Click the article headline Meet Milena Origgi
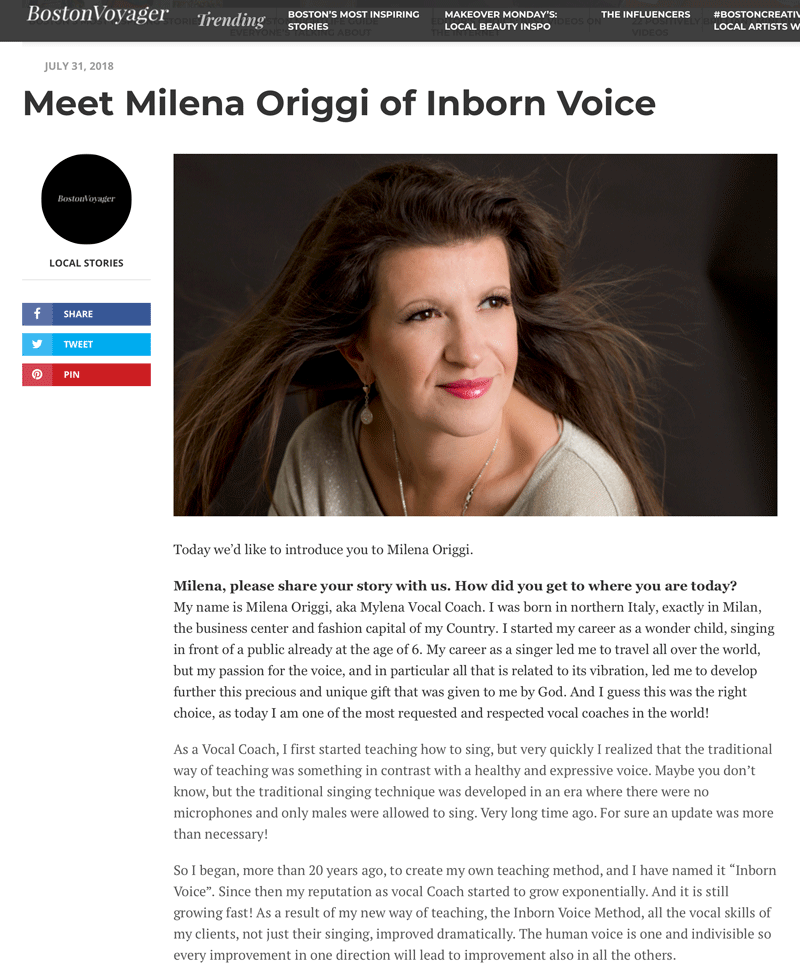The width and height of the screenshot is (800, 969). pyautogui.click(x=339, y=103)
